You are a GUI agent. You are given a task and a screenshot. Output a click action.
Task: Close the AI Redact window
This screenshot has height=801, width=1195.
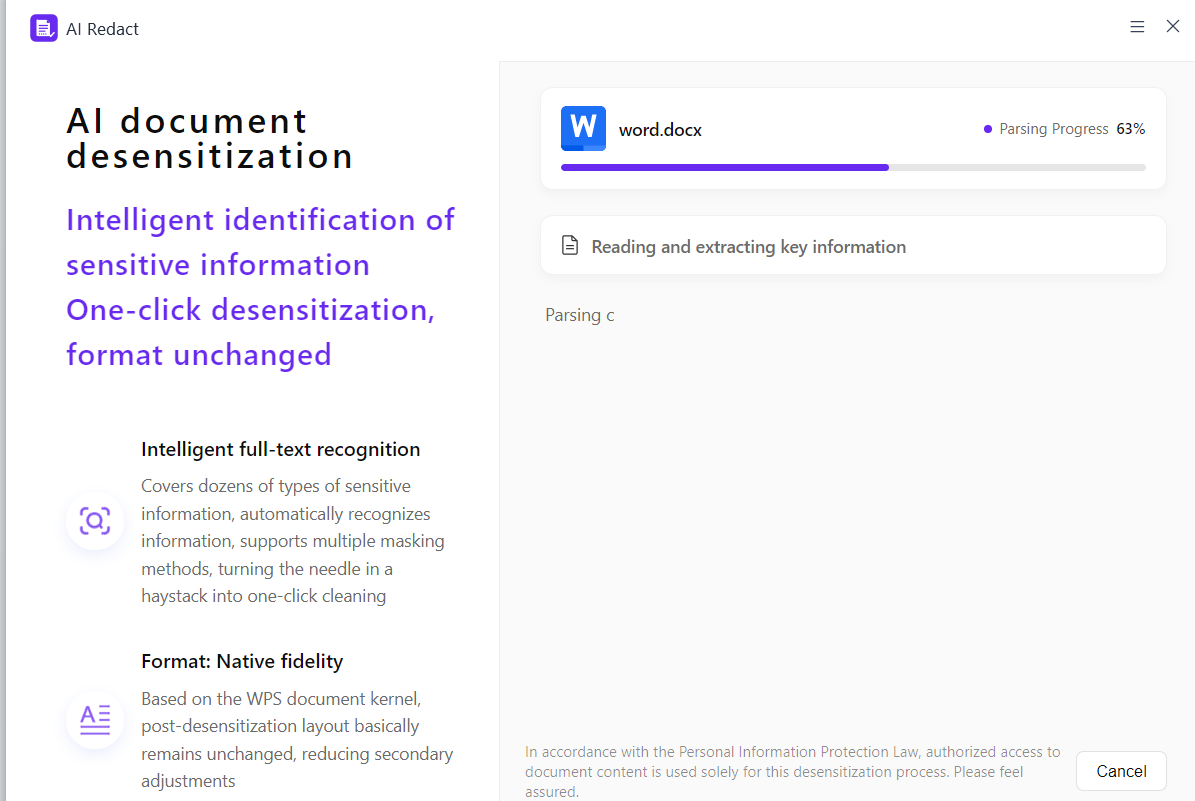(1173, 27)
